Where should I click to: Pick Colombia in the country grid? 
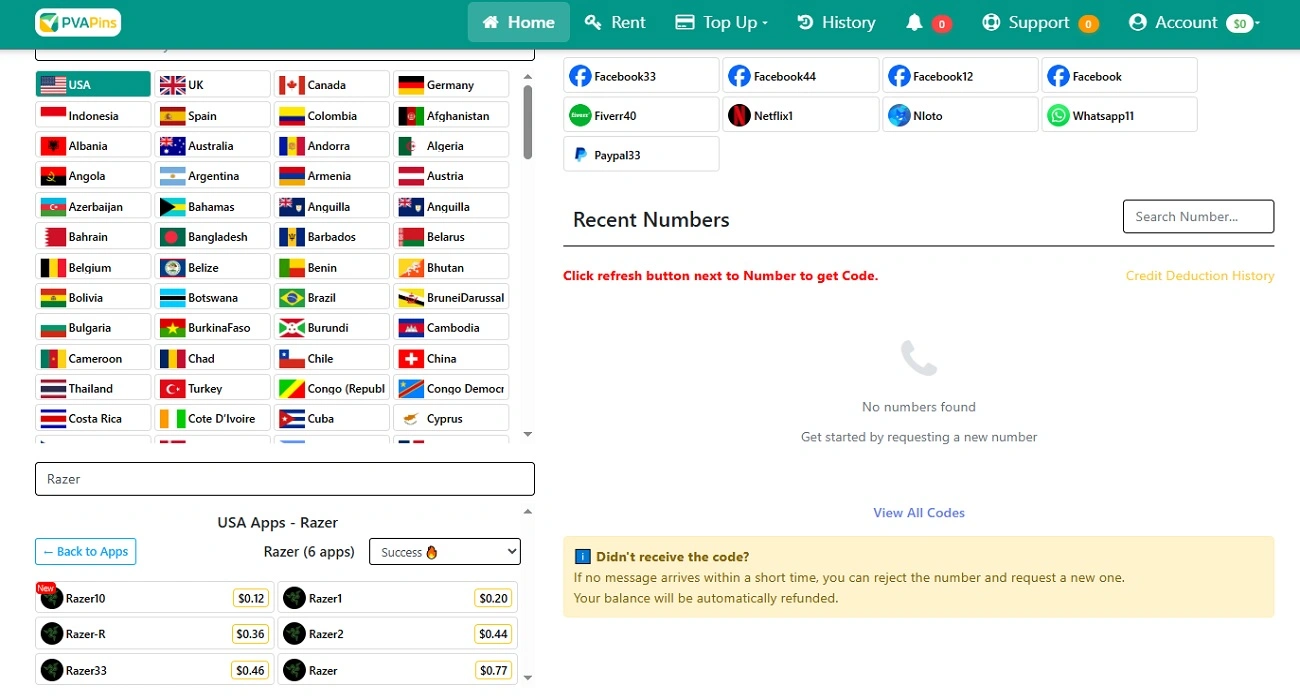[x=332, y=115]
